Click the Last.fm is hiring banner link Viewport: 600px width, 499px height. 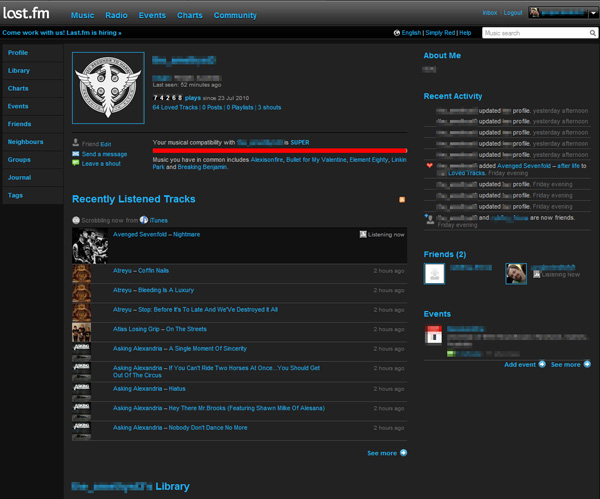(x=62, y=33)
